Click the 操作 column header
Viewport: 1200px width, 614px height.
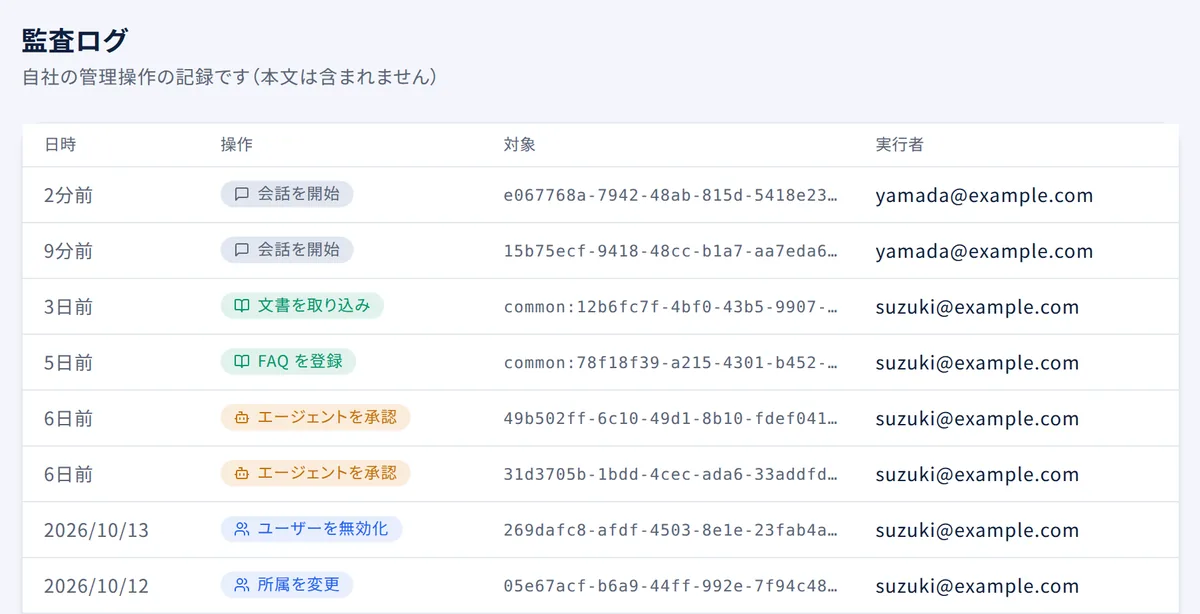(236, 145)
